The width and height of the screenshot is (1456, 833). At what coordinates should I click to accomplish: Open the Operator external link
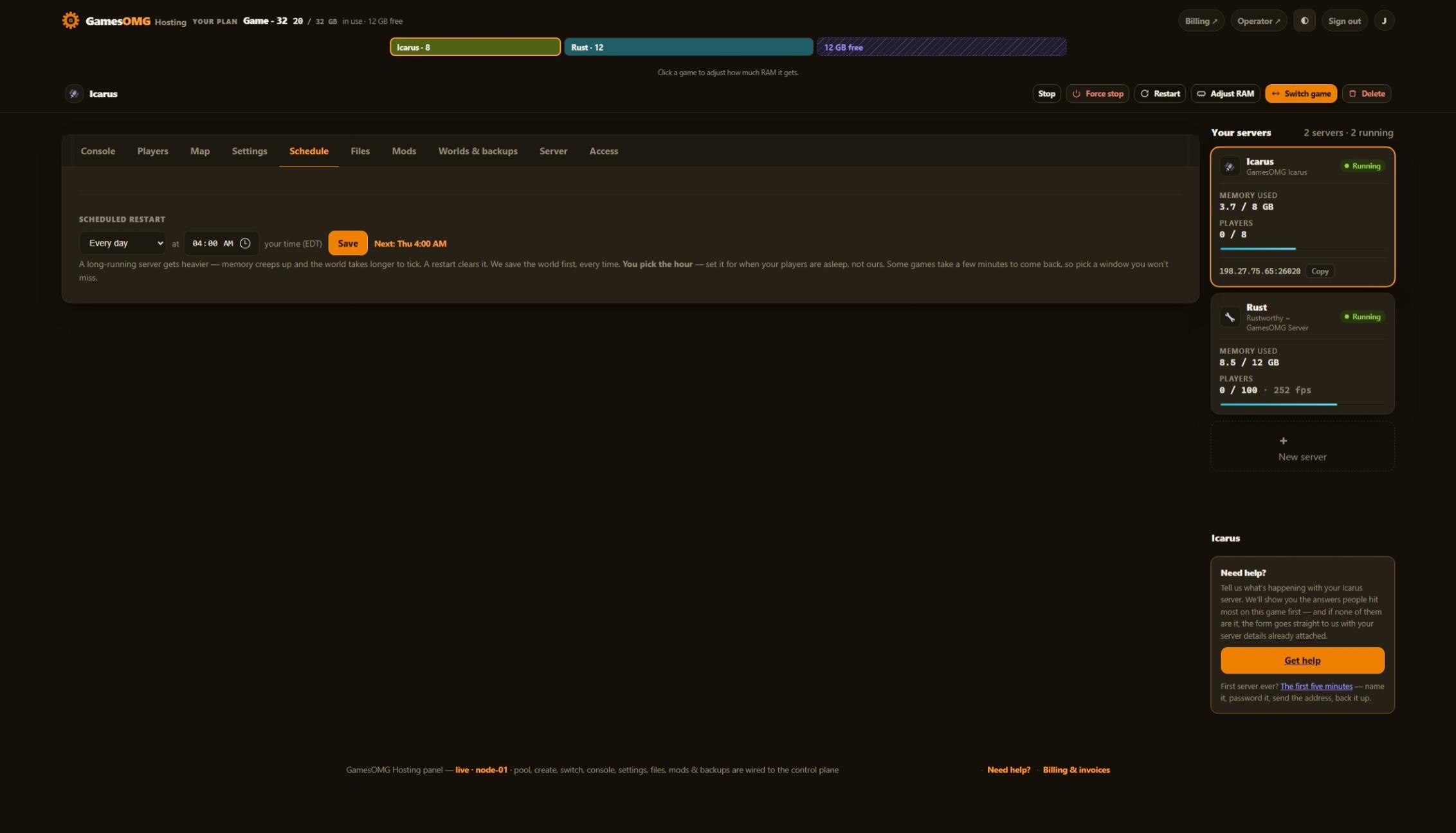point(1258,21)
